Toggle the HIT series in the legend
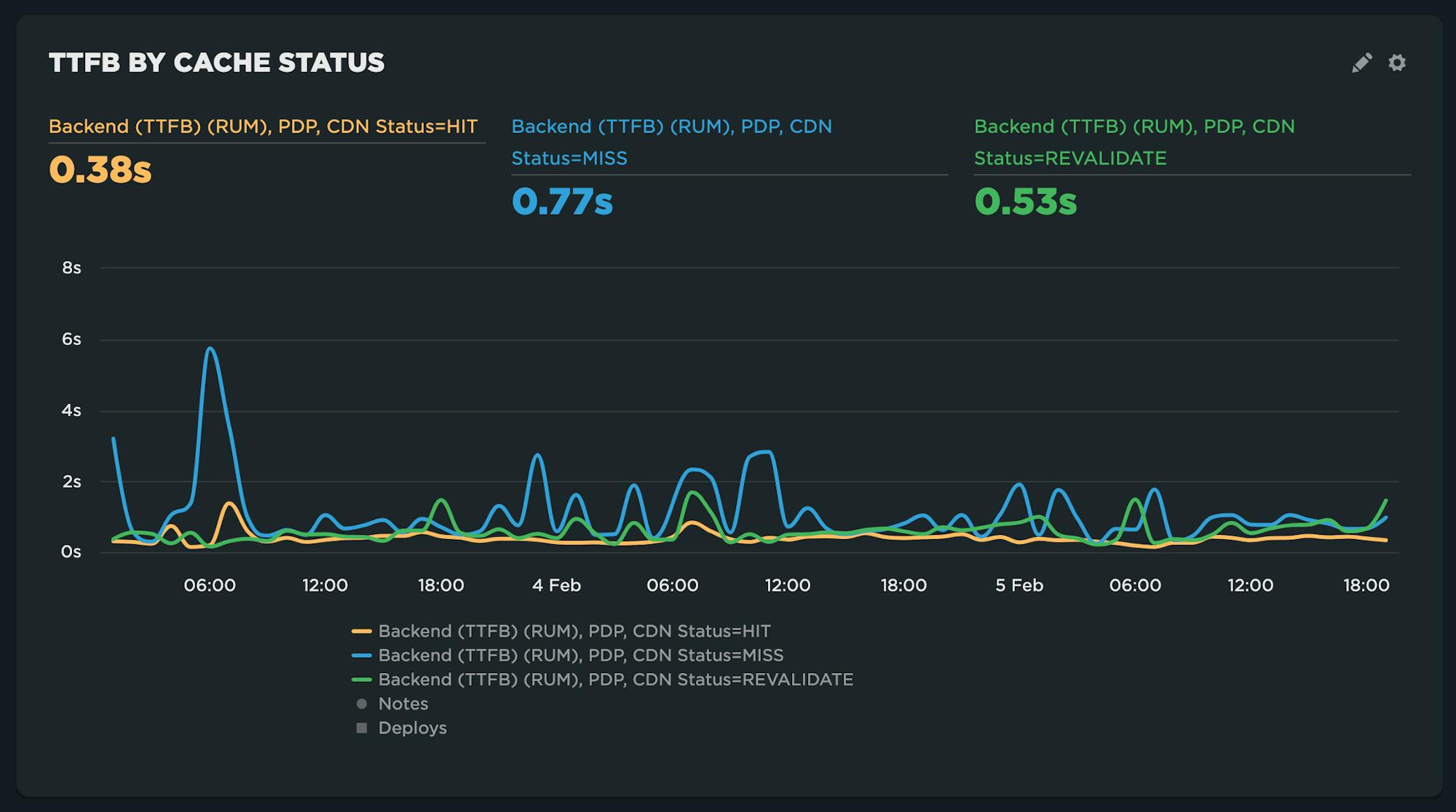The height and width of the screenshot is (812, 1456). click(575, 631)
